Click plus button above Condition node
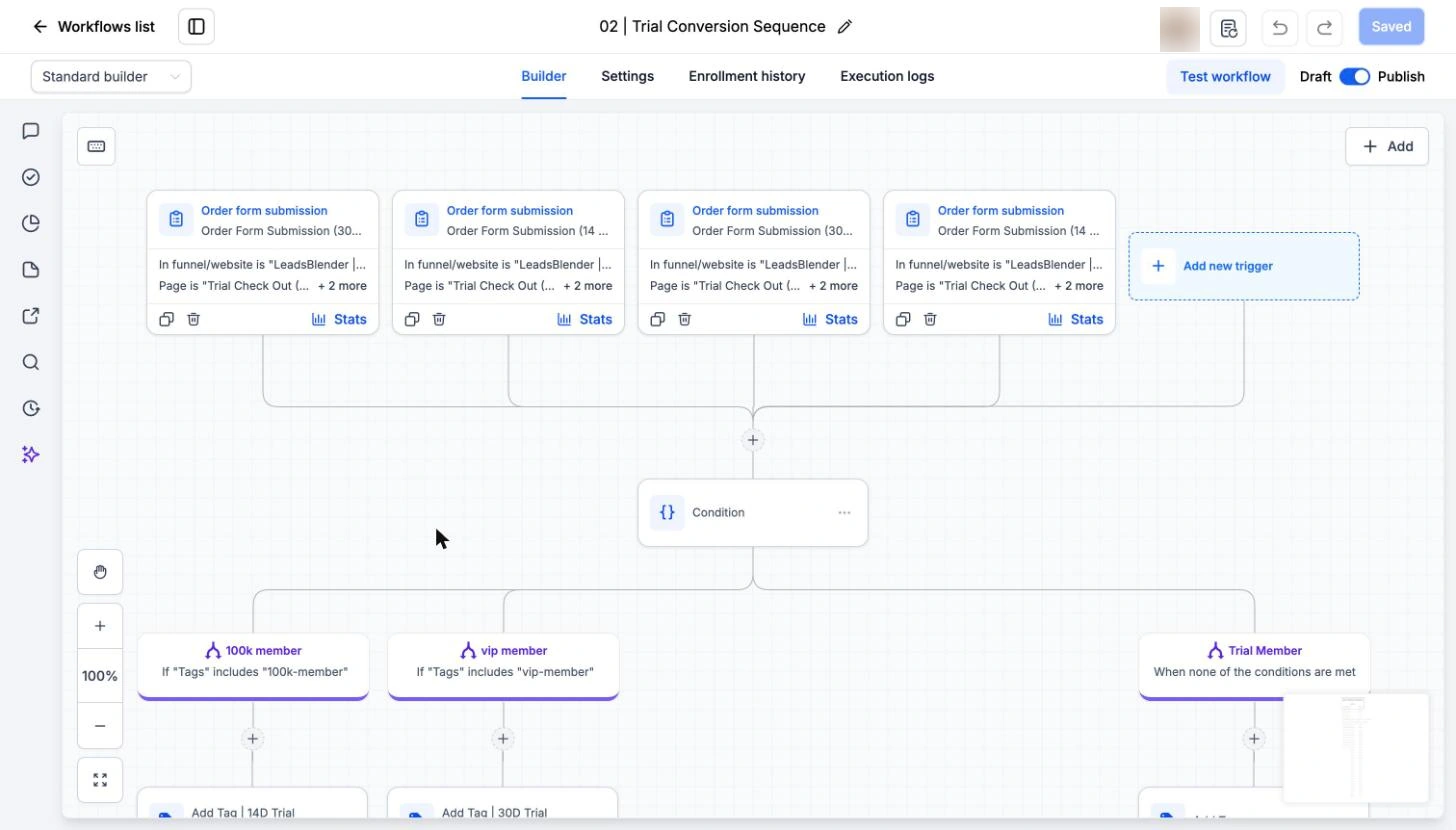1456x830 pixels. click(x=753, y=440)
